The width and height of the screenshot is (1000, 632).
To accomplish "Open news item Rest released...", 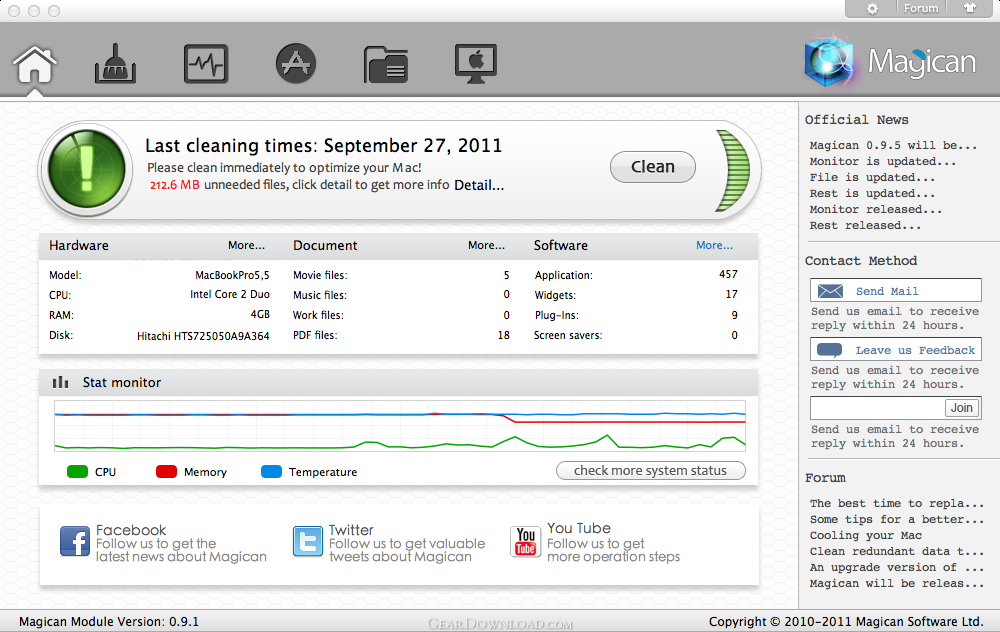I will click(865, 225).
